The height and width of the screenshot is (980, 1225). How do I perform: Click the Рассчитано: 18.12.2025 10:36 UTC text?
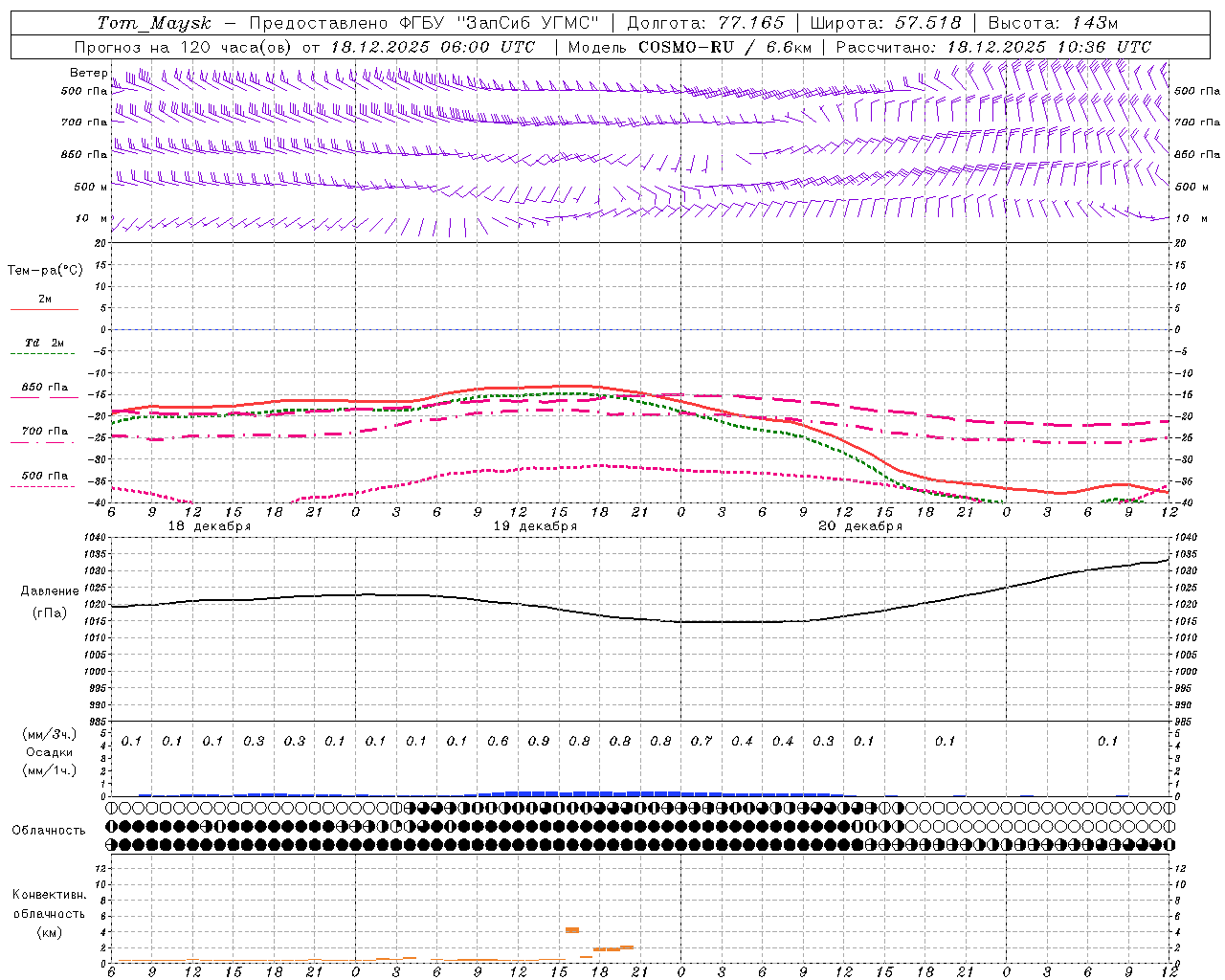(x=993, y=47)
